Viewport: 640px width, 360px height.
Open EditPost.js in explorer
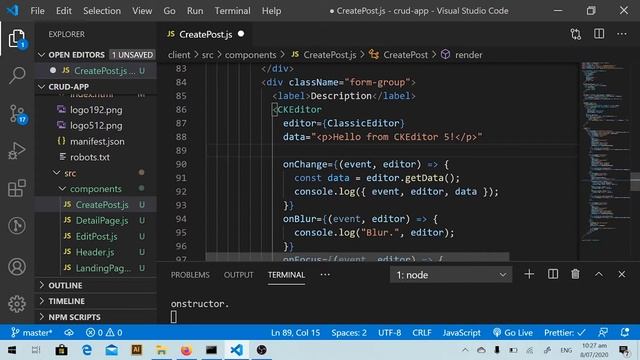coord(96,236)
